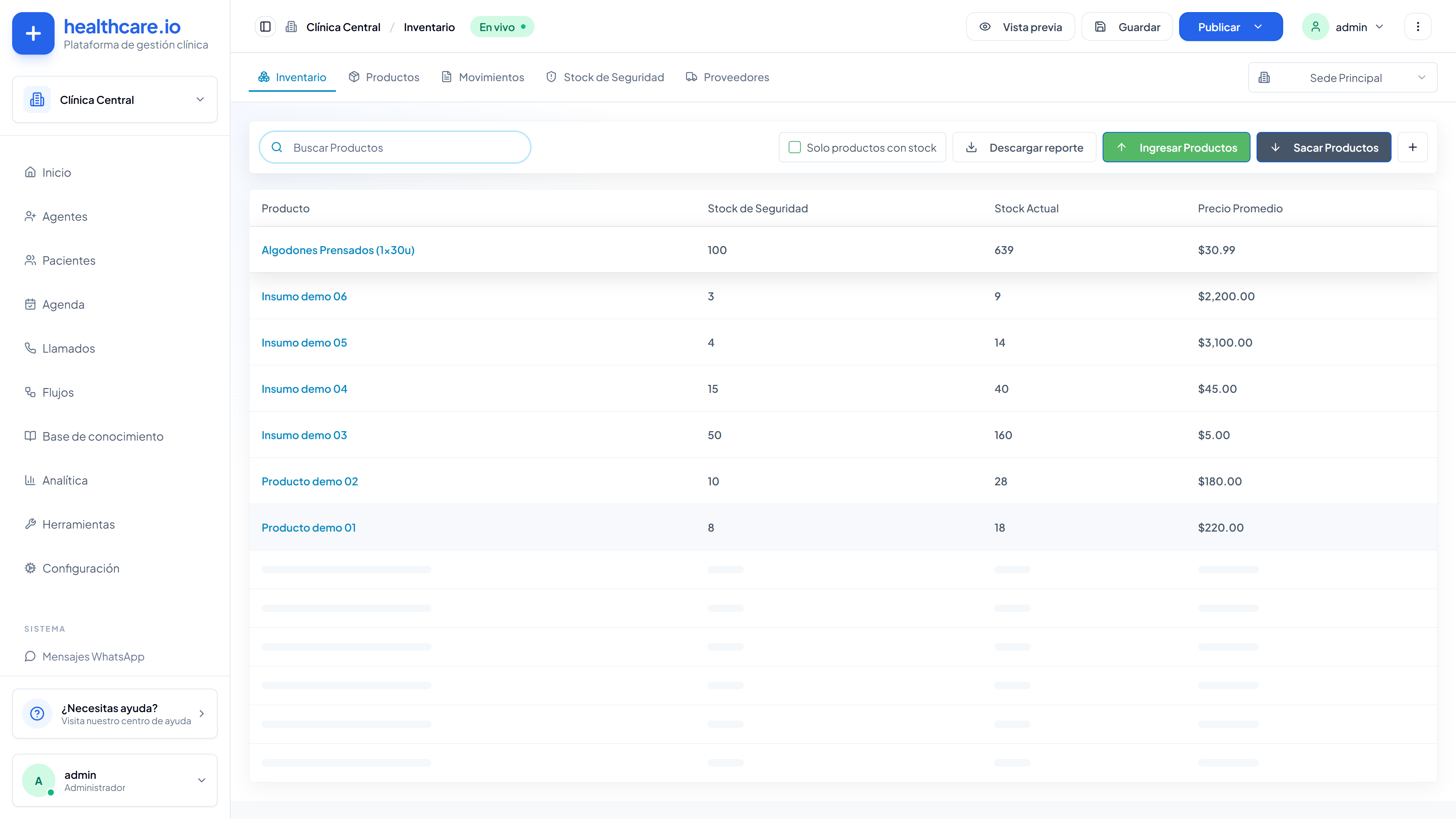The image size is (1456, 819).
Task: Click the Ingresar Productos button
Action: pyautogui.click(x=1176, y=147)
